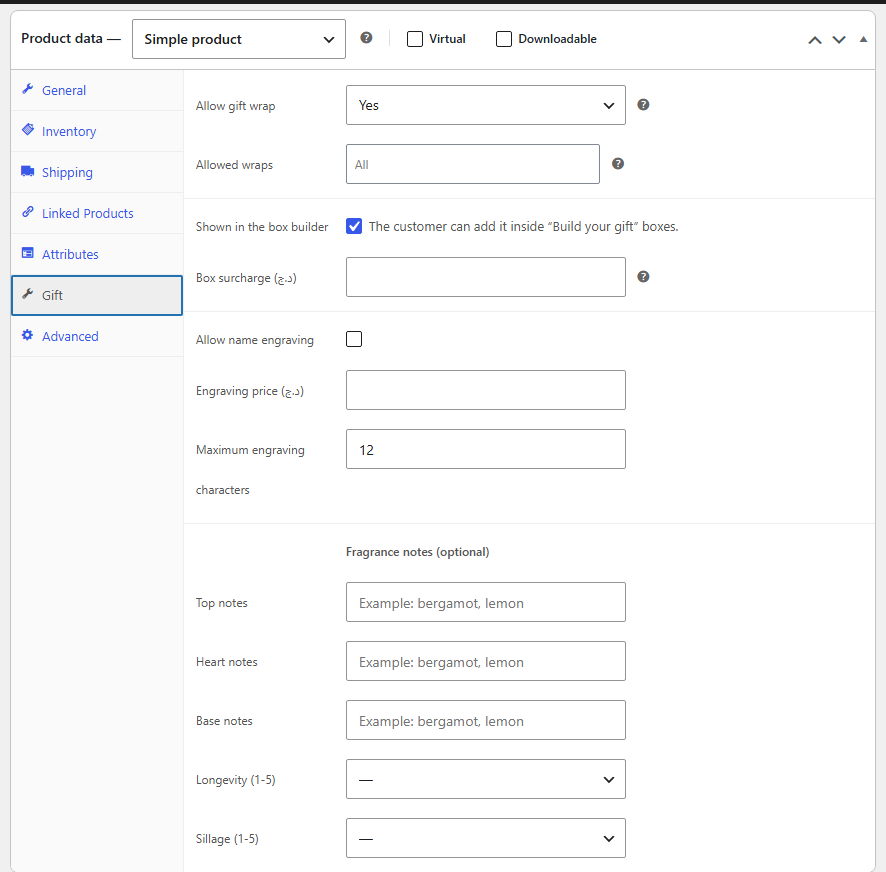Click the Virtual checkbox label text
886x872 pixels.
(448, 39)
